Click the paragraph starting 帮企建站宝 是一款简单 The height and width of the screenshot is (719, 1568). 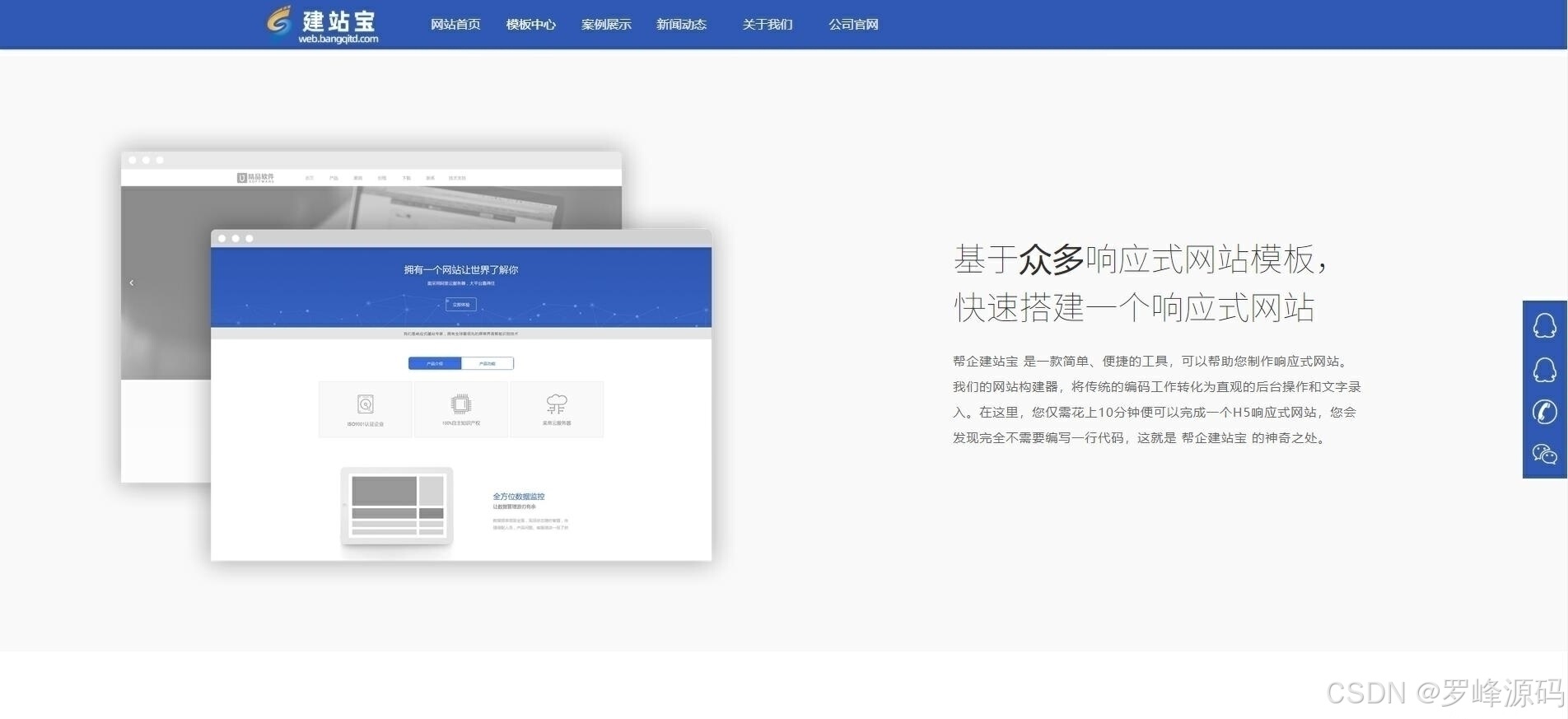click(1157, 399)
